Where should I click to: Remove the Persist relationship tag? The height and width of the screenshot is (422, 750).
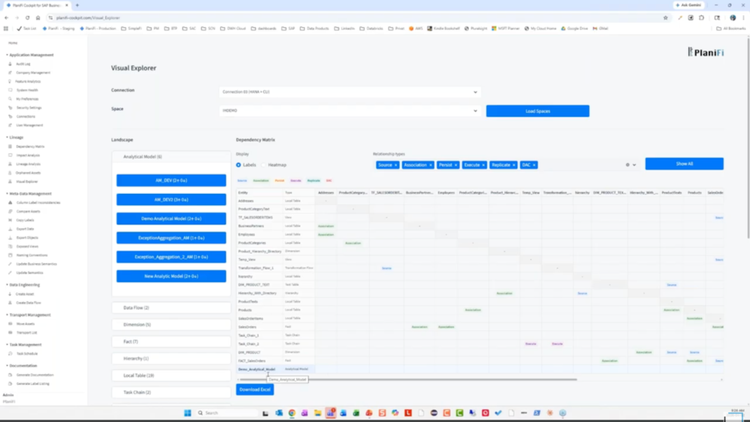tap(456, 165)
